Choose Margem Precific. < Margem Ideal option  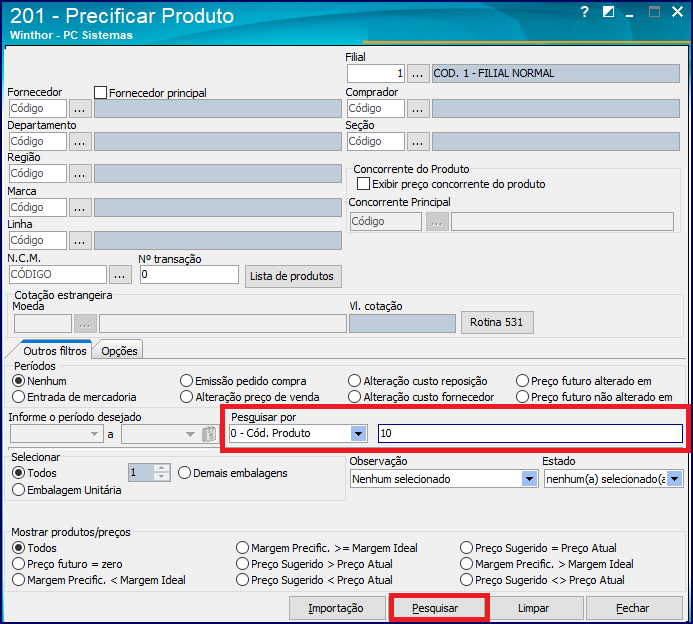point(19,580)
